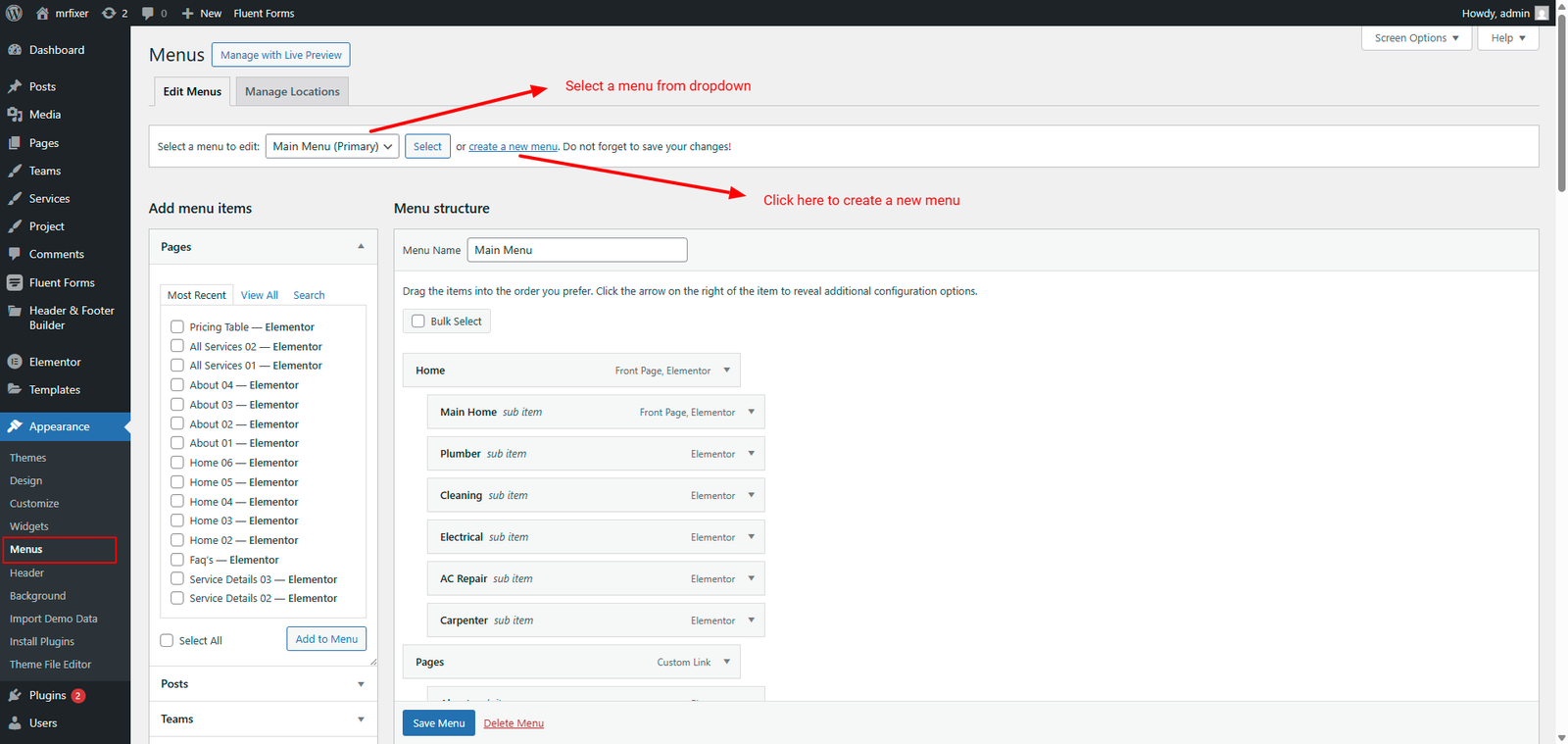Image resolution: width=1568 pixels, height=744 pixels.
Task: Open the updates icon in admin bar
Action: pos(109,13)
